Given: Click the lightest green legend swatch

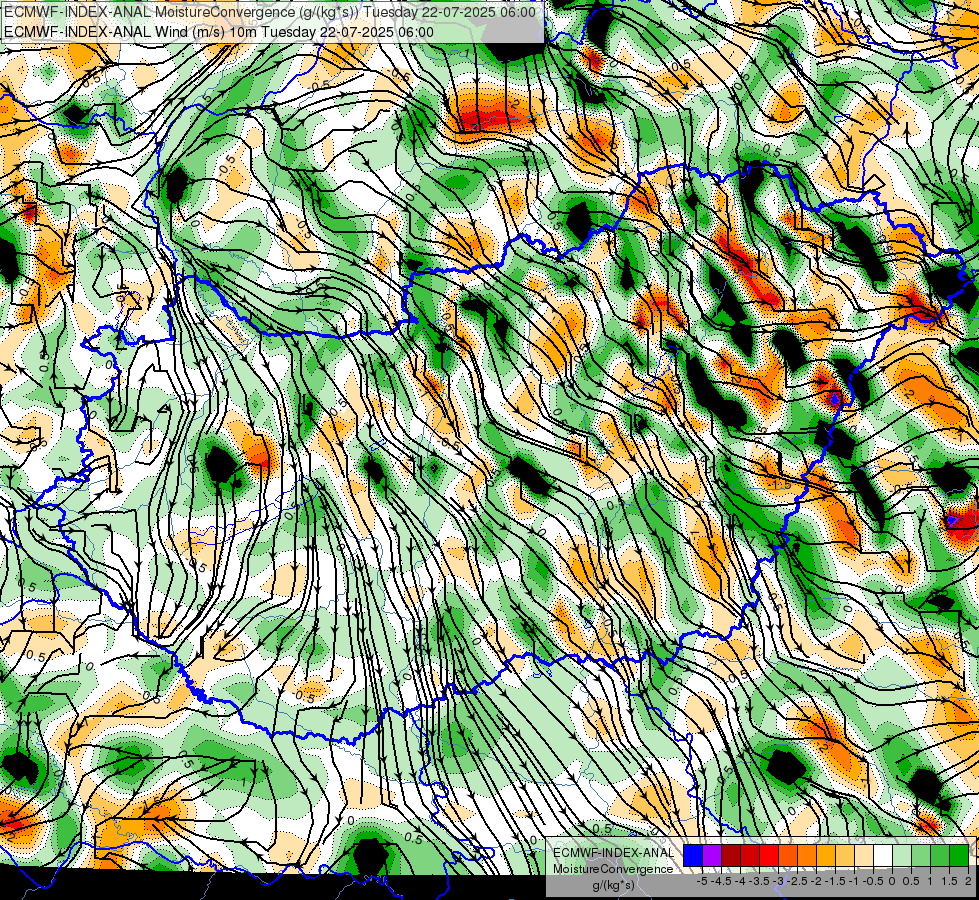Looking at the screenshot, I should click(x=902, y=856).
